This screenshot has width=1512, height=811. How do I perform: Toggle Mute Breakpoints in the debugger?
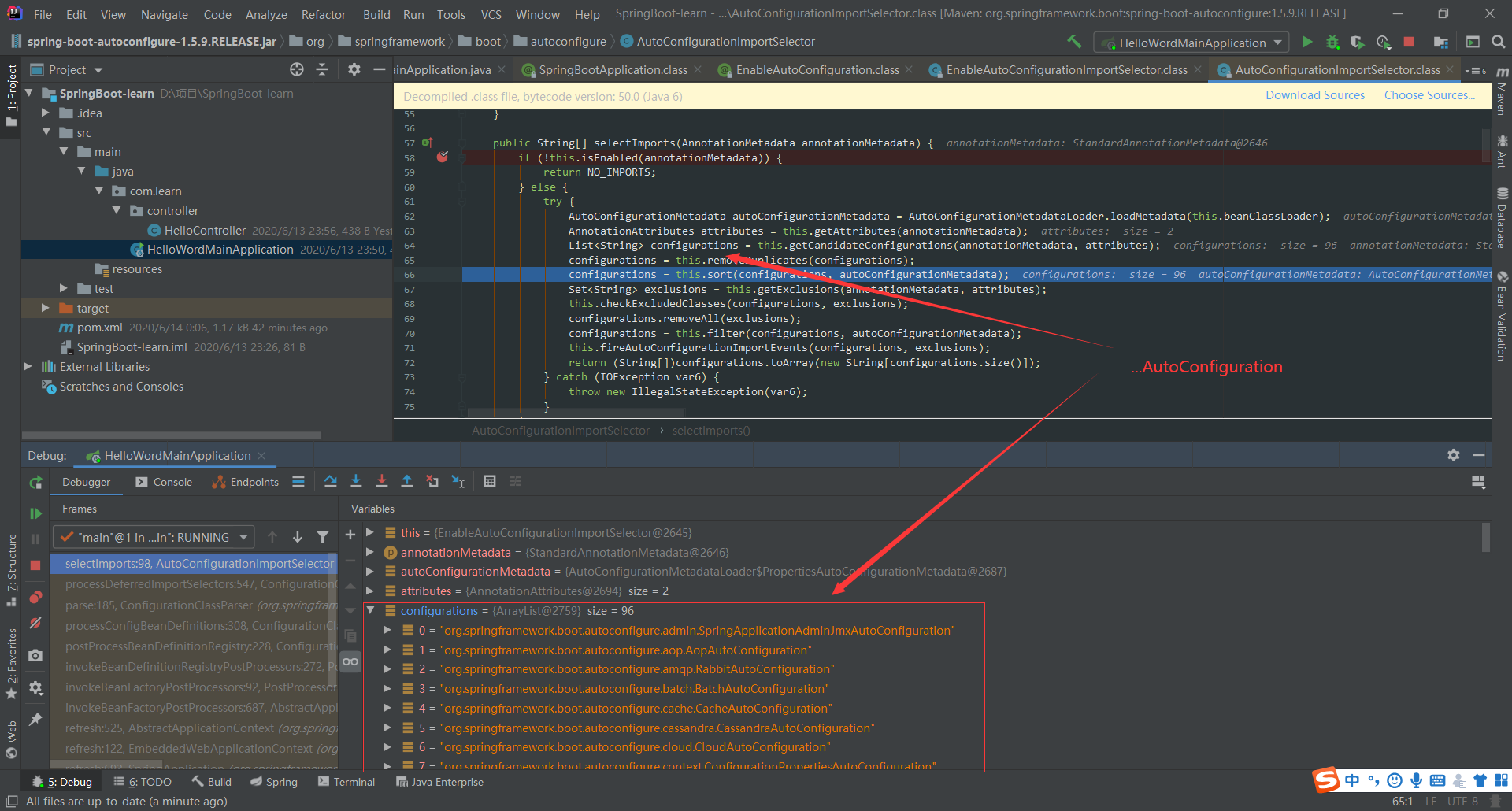[x=35, y=624]
